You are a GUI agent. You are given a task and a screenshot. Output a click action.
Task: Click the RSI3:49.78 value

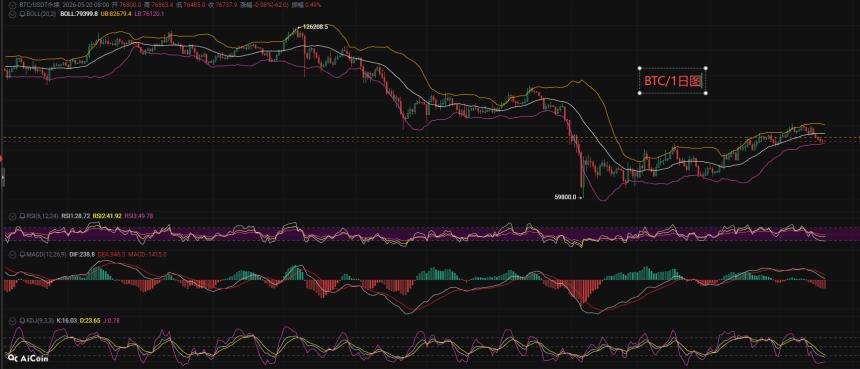click(139, 216)
